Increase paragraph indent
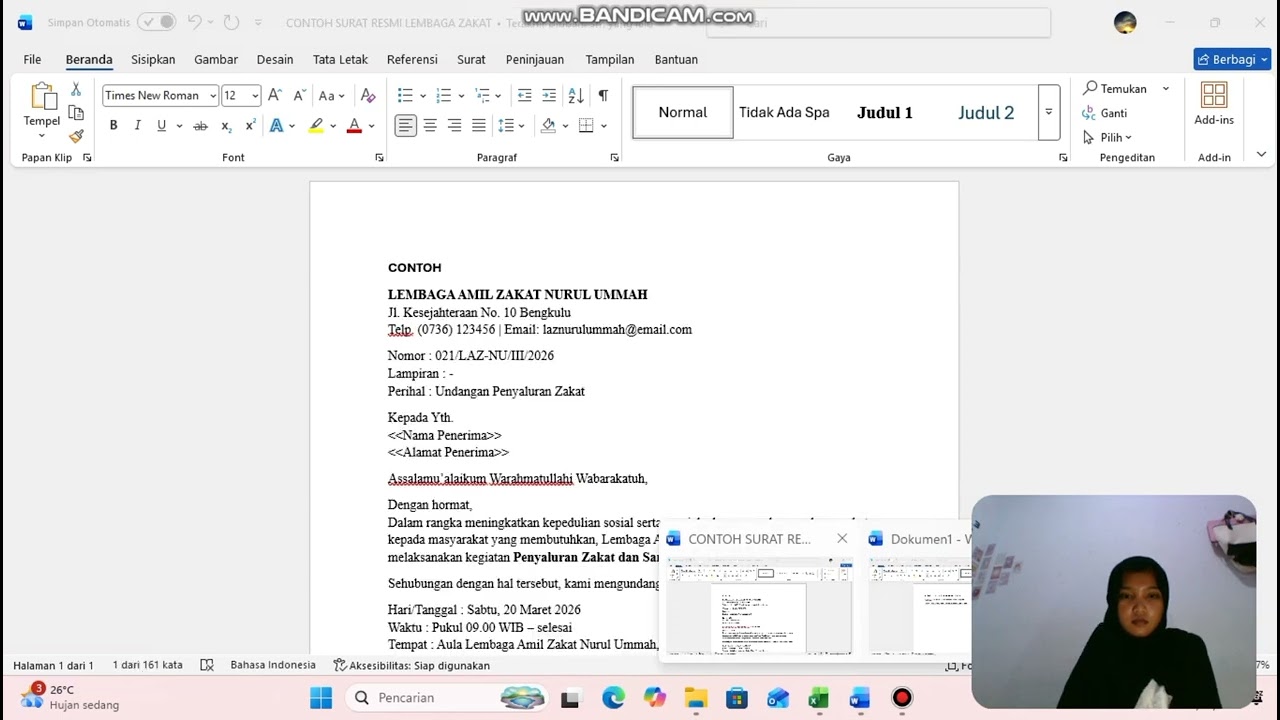The width and height of the screenshot is (1280, 720). click(x=549, y=96)
